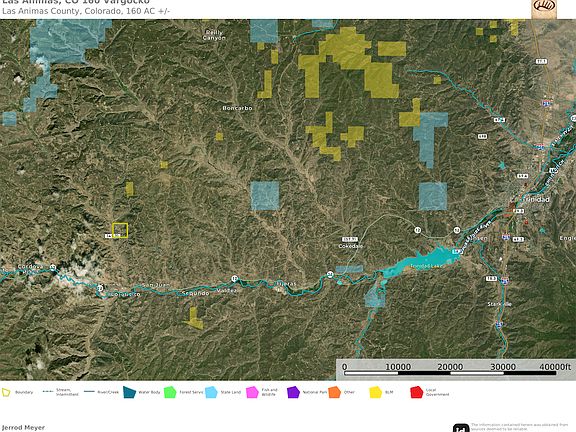
Task: Click the Cokedale place label
Action: [350, 246]
